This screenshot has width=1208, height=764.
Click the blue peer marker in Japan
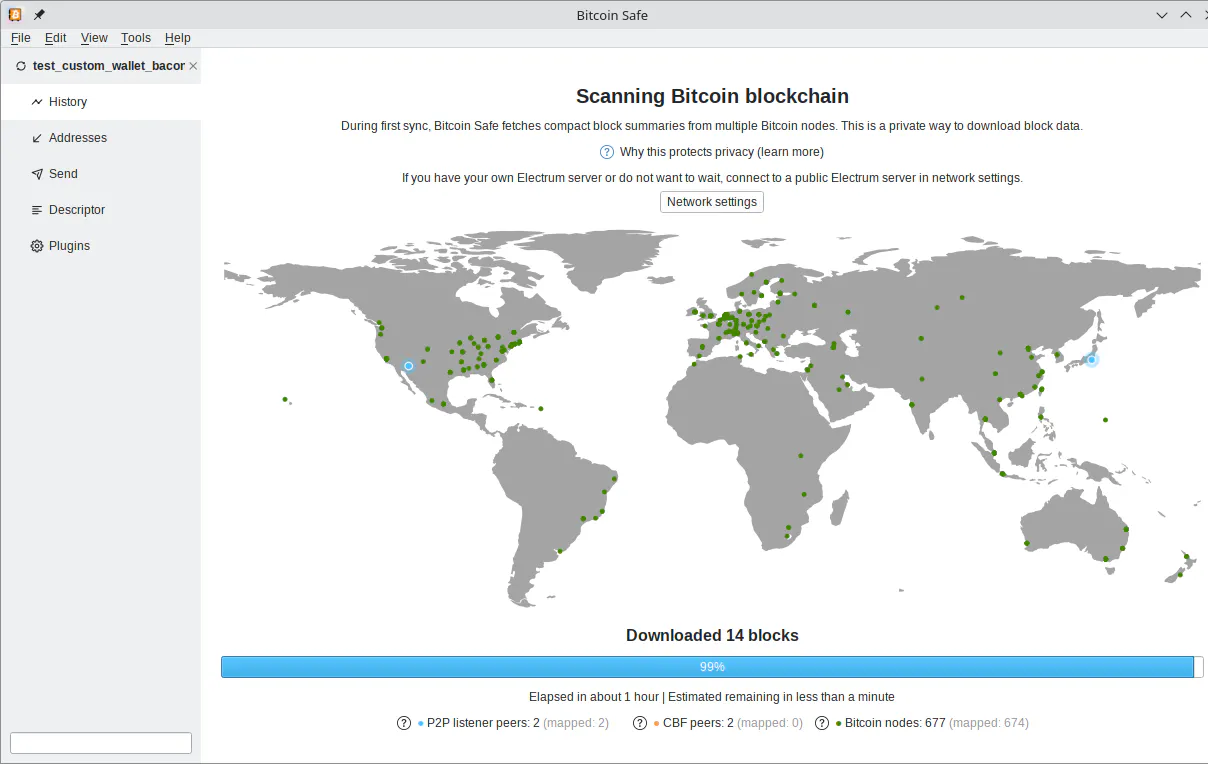point(1092,360)
